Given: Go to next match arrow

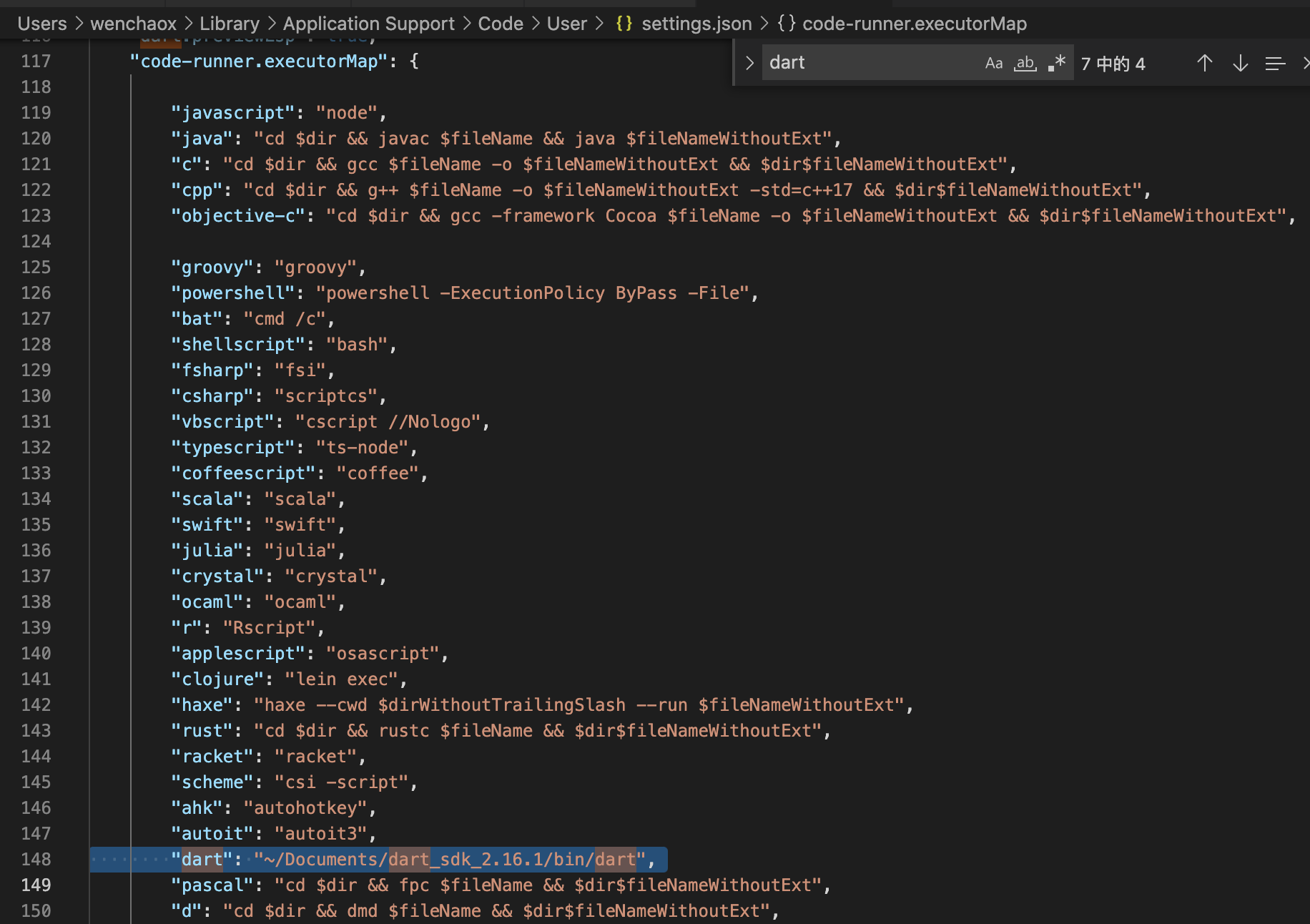Looking at the screenshot, I should pyautogui.click(x=1241, y=63).
